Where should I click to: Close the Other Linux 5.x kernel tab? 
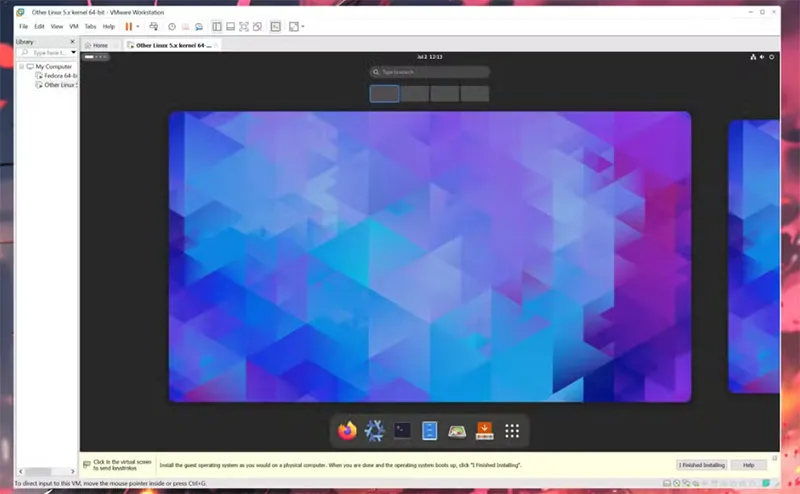[216, 45]
